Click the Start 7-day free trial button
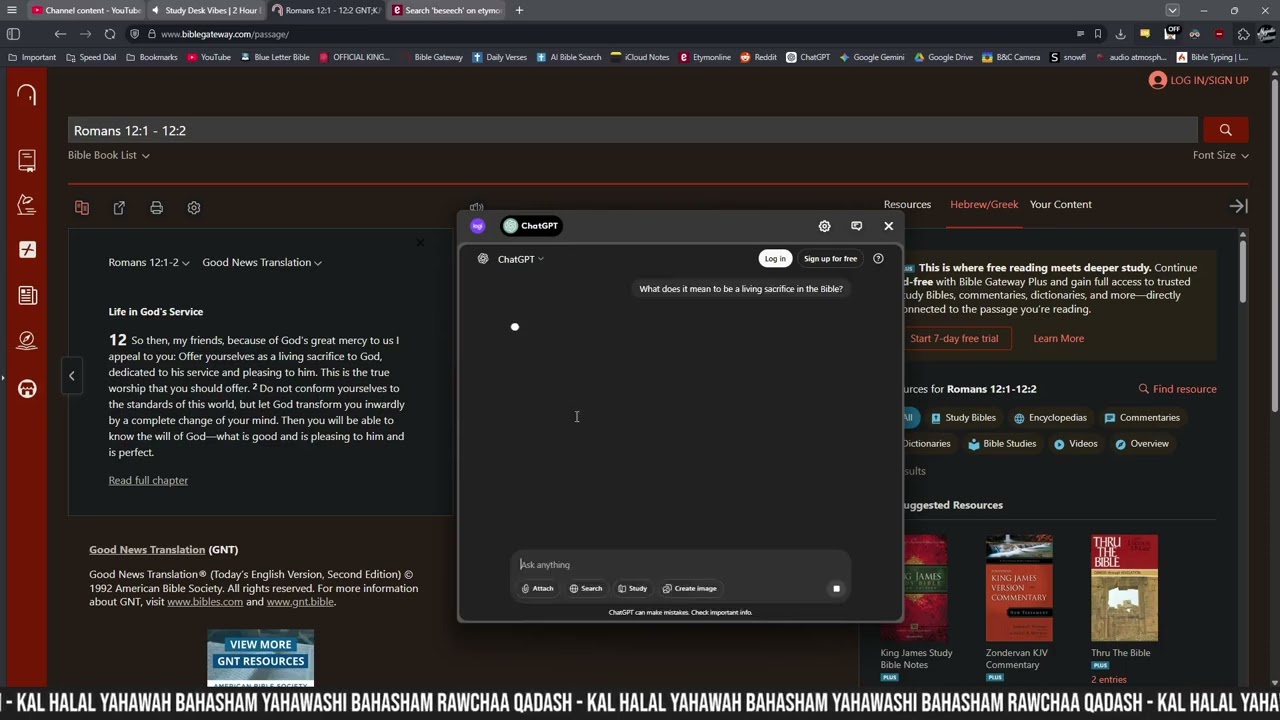 tap(954, 338)
